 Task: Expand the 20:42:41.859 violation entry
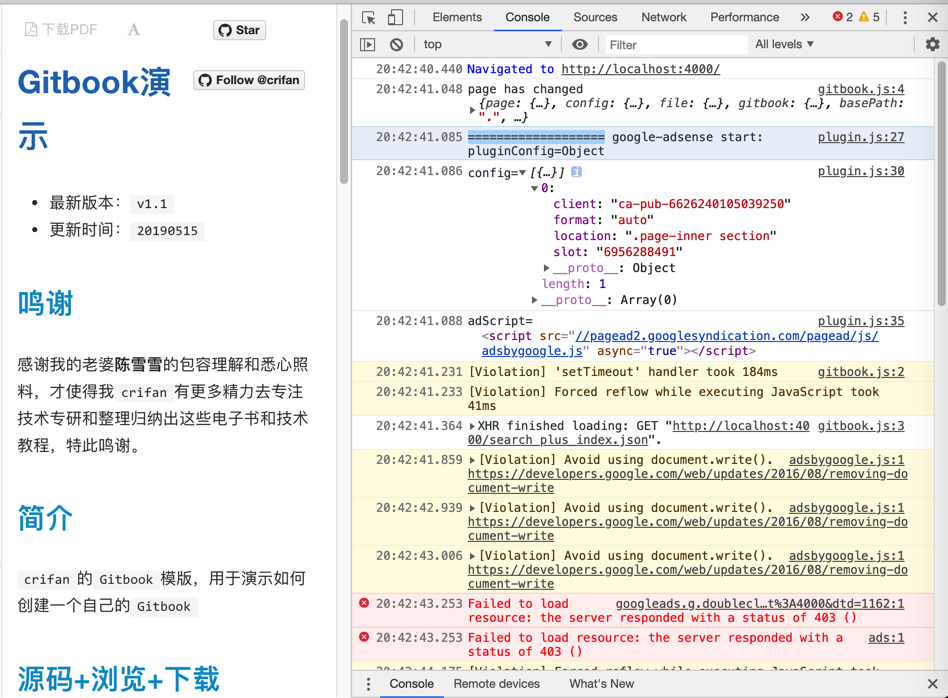point(472,460)
